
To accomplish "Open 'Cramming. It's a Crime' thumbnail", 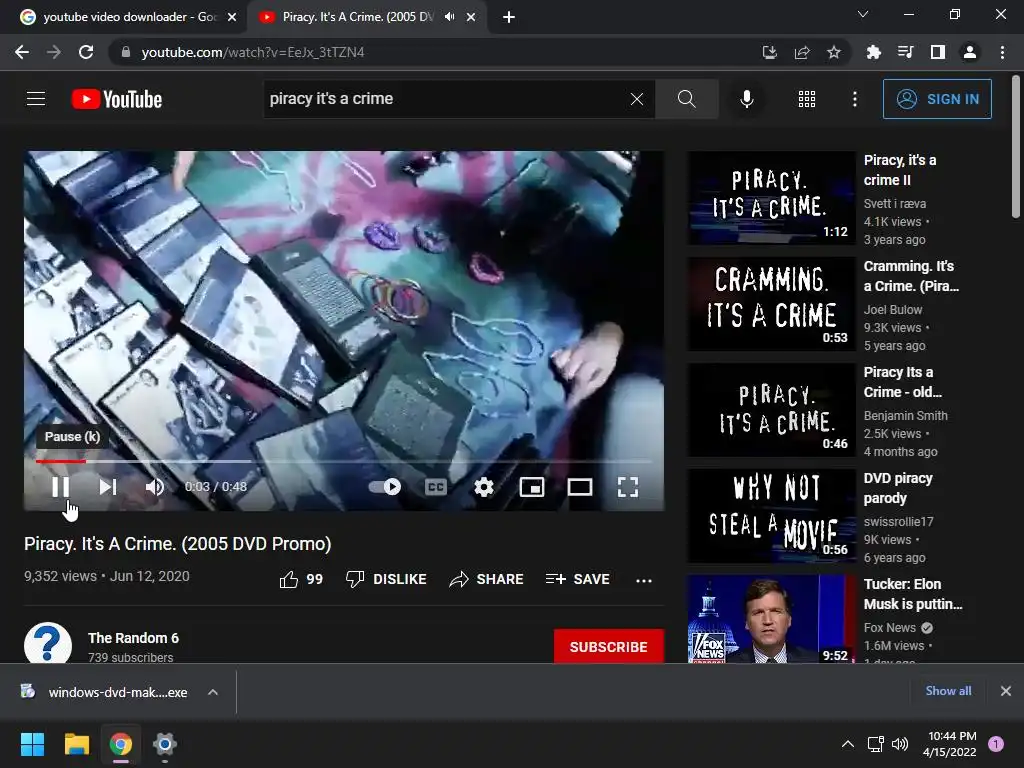I will [x=771, y=304].
